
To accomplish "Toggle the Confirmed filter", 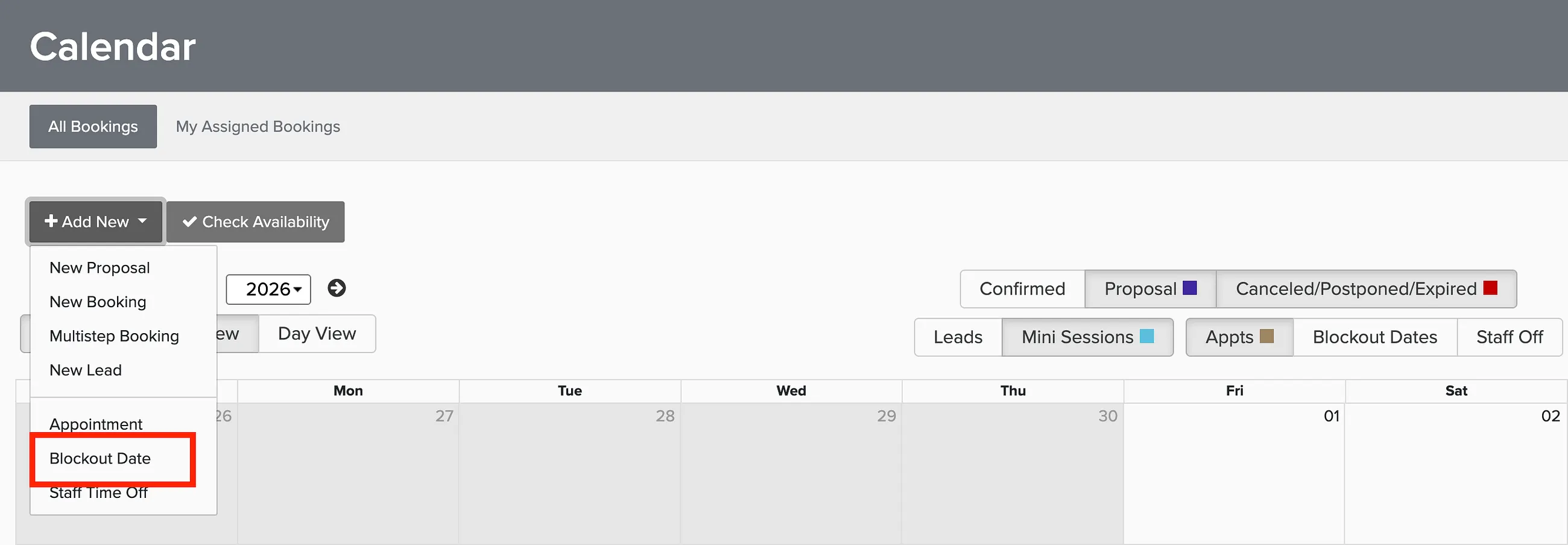I will 1022,288.
